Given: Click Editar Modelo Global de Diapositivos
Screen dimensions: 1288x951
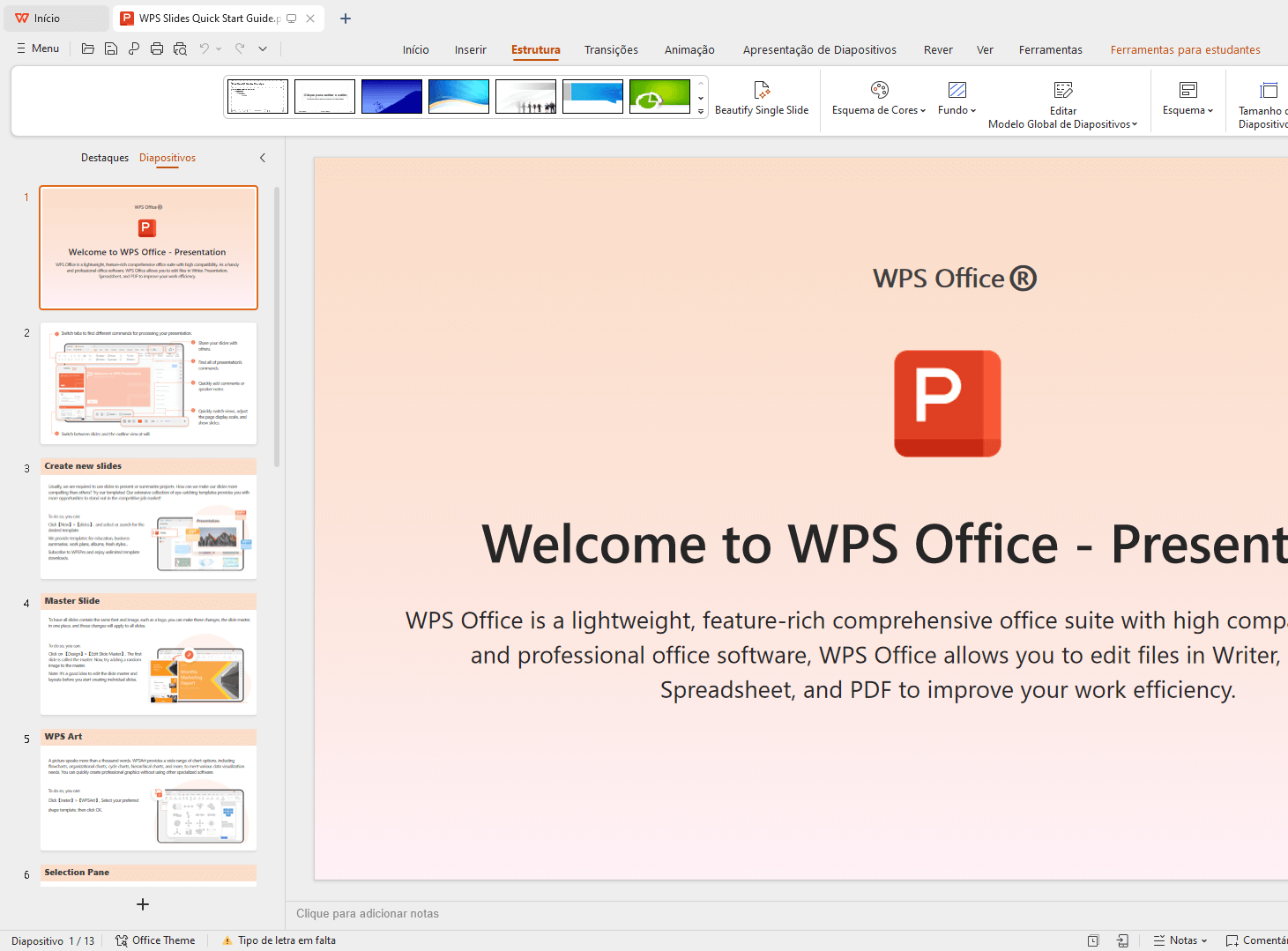Looking at the screenshot, I should [x=1063, y=105].
